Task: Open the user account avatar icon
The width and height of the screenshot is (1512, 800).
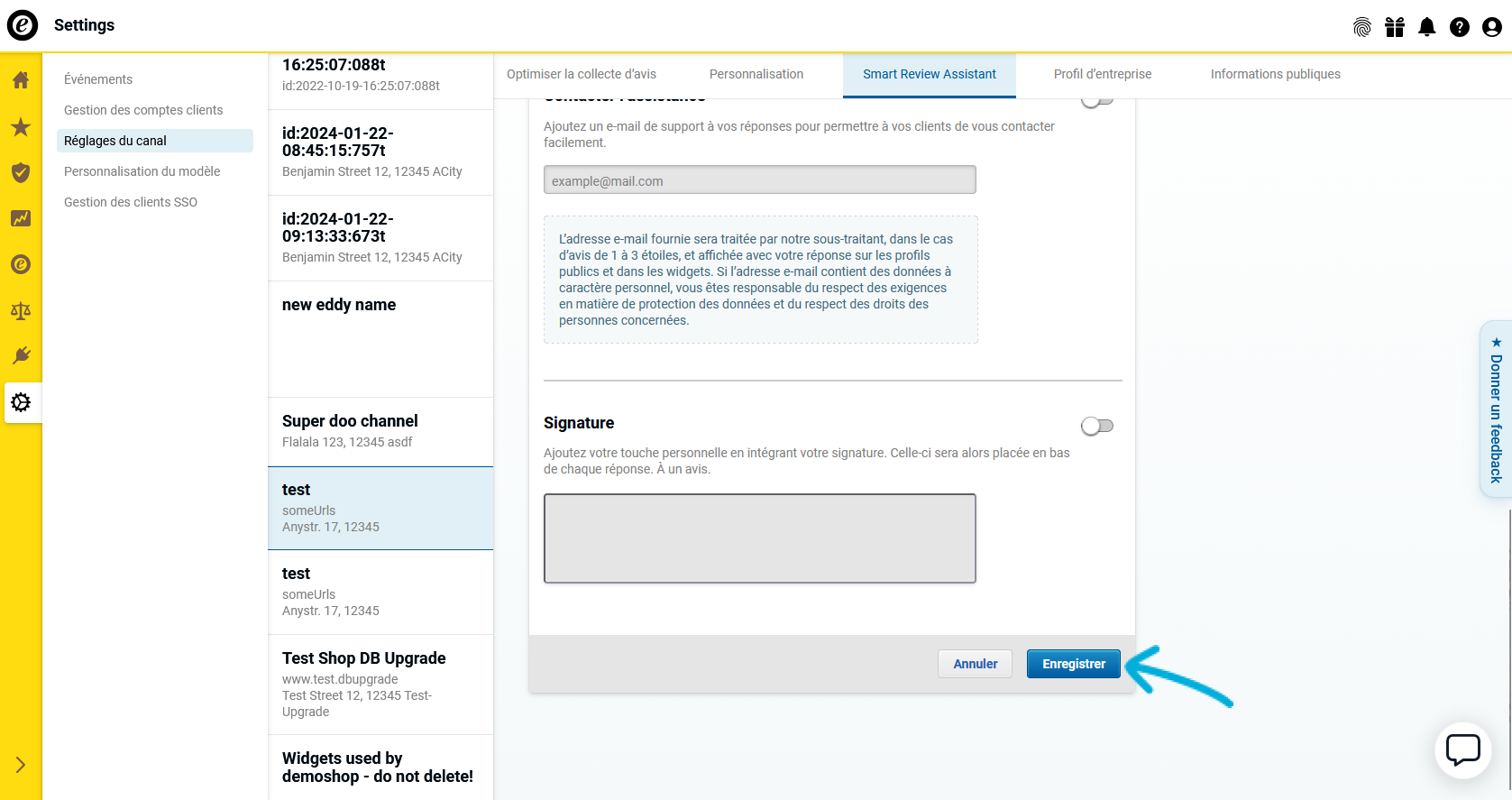Action: (x=1492, y=27)
